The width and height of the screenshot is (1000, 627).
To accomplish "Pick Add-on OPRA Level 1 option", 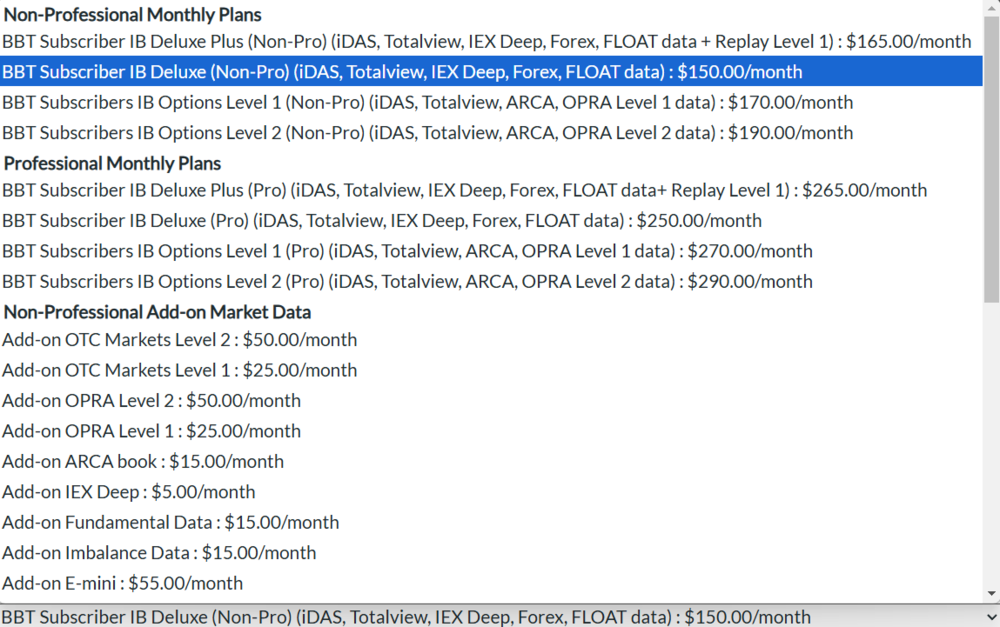I will pyautogui.click(x=151, y=431).
